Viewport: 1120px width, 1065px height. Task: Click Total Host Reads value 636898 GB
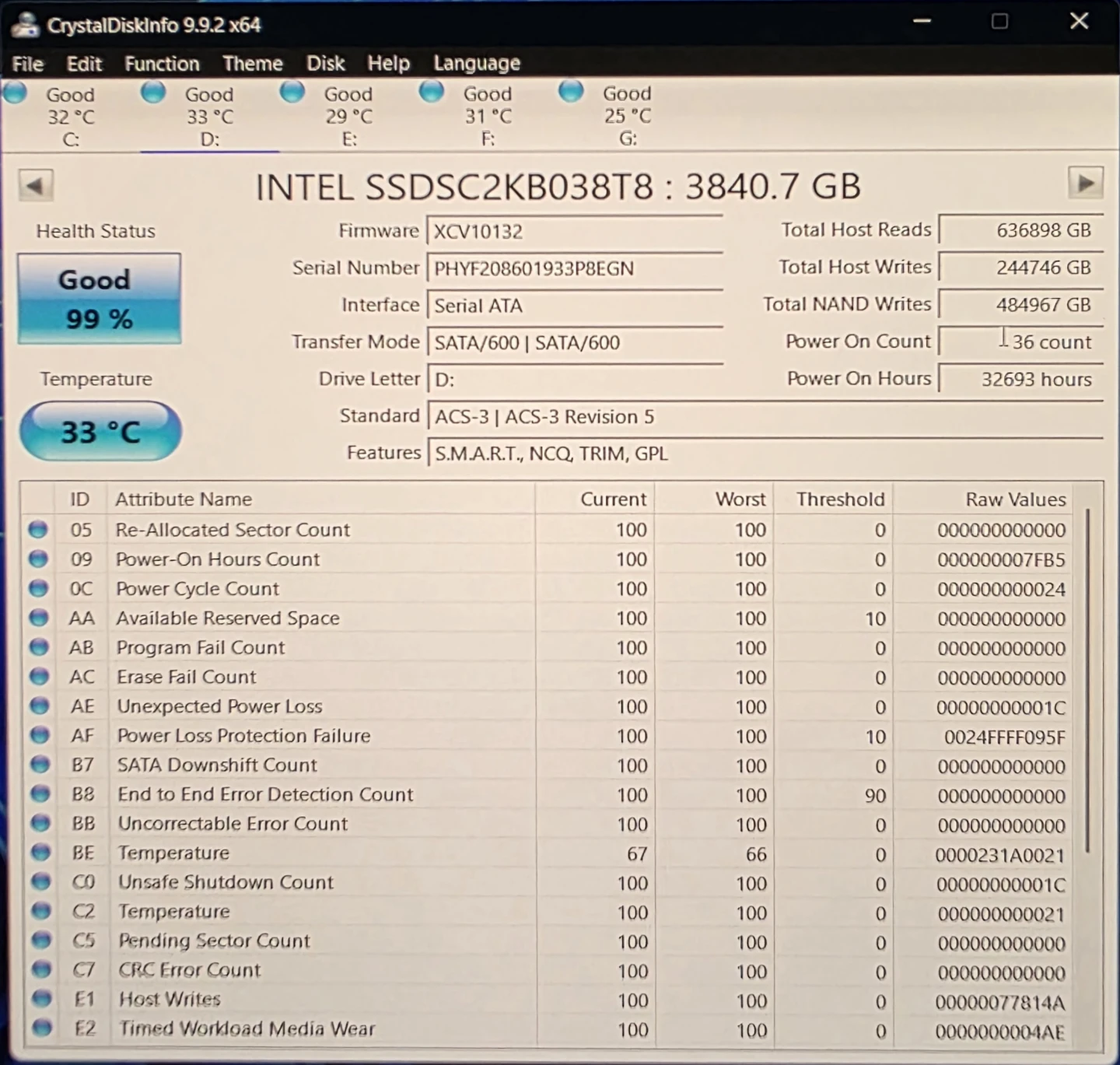1021,230
